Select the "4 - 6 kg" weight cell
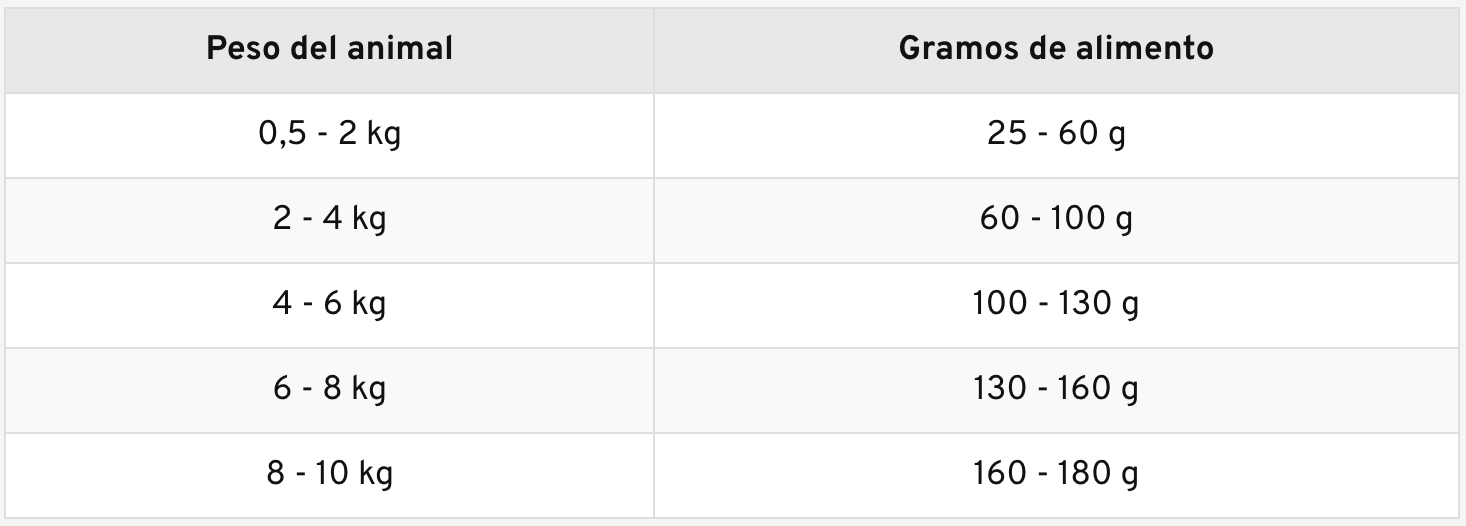Screen dimensions: 1466x526 click(x=329, y=303)
